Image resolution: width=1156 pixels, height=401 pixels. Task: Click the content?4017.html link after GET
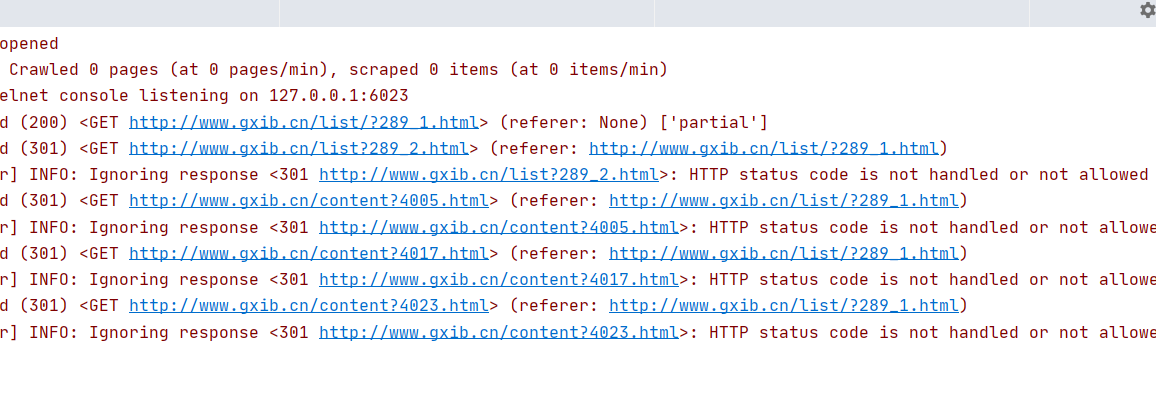(309, 253)
